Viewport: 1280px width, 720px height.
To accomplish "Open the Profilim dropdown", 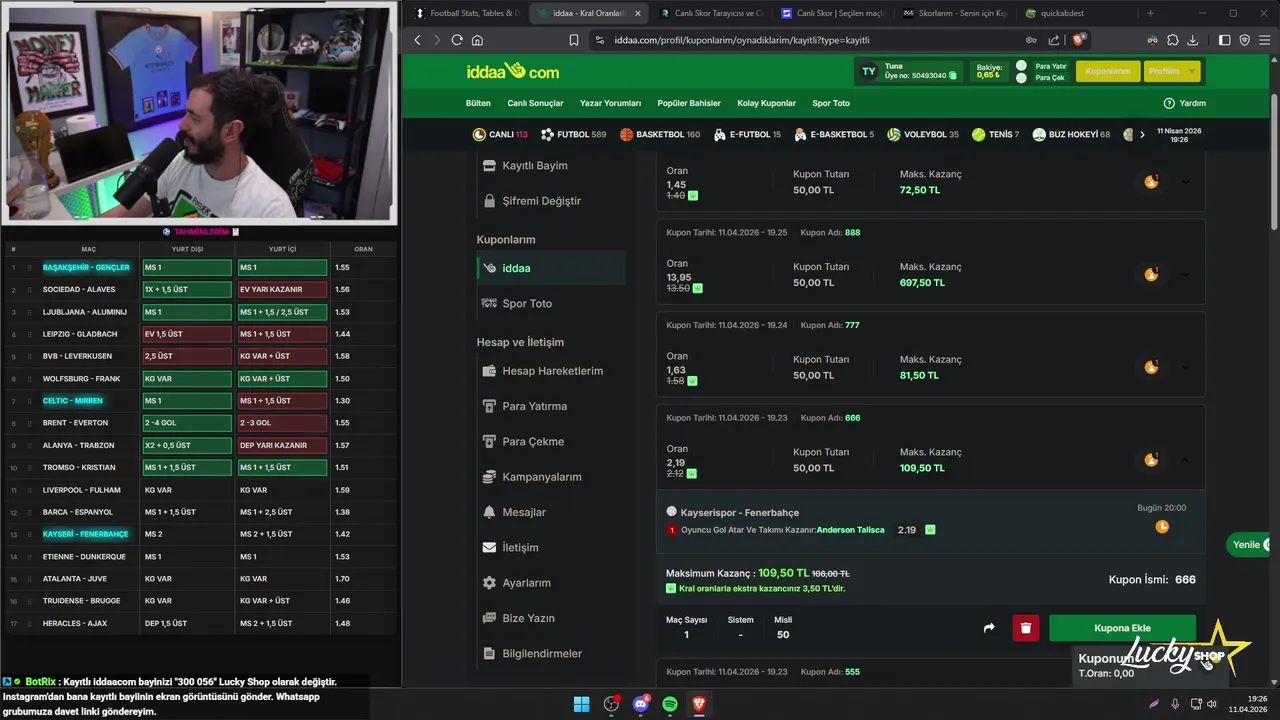I will pos(1171,71).
